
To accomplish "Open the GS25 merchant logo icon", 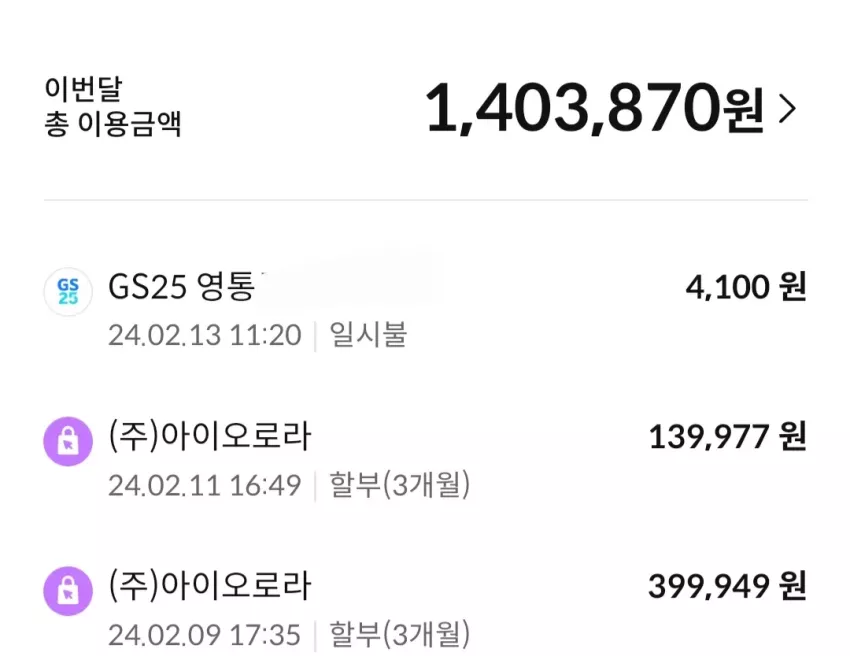I will (x=68, y=292).
